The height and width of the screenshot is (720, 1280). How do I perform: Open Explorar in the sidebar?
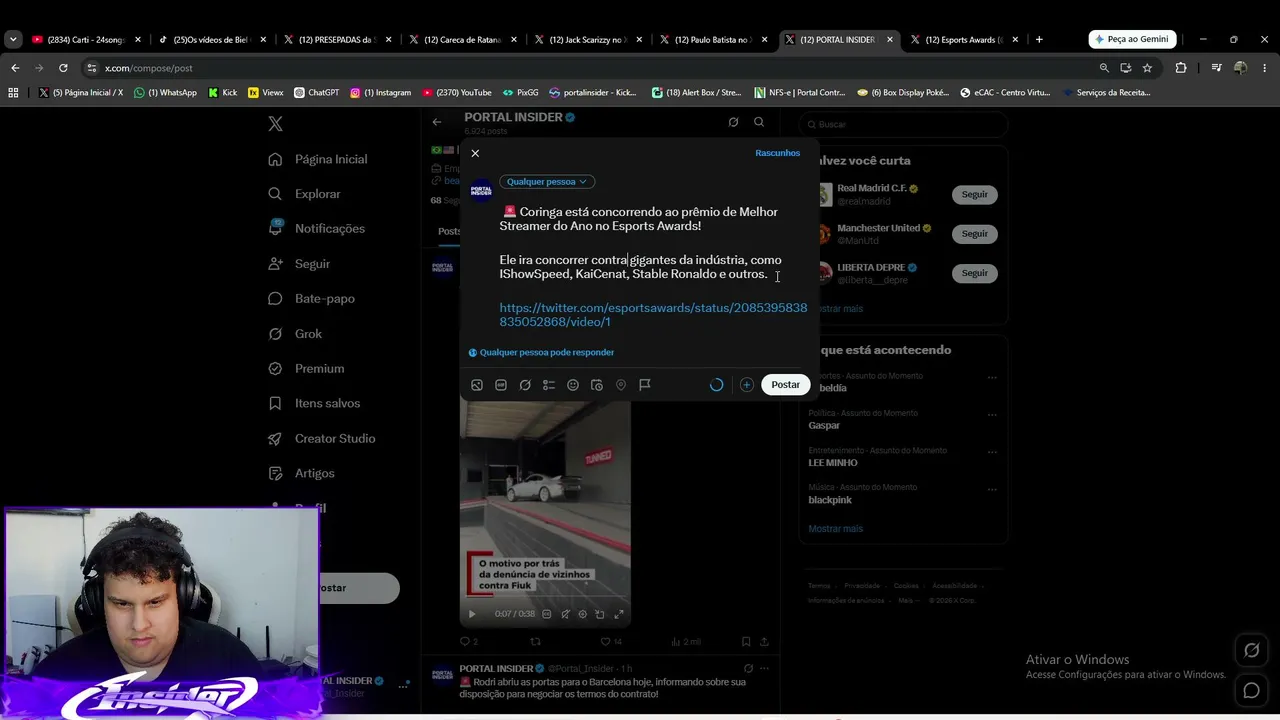pos(305,194)
